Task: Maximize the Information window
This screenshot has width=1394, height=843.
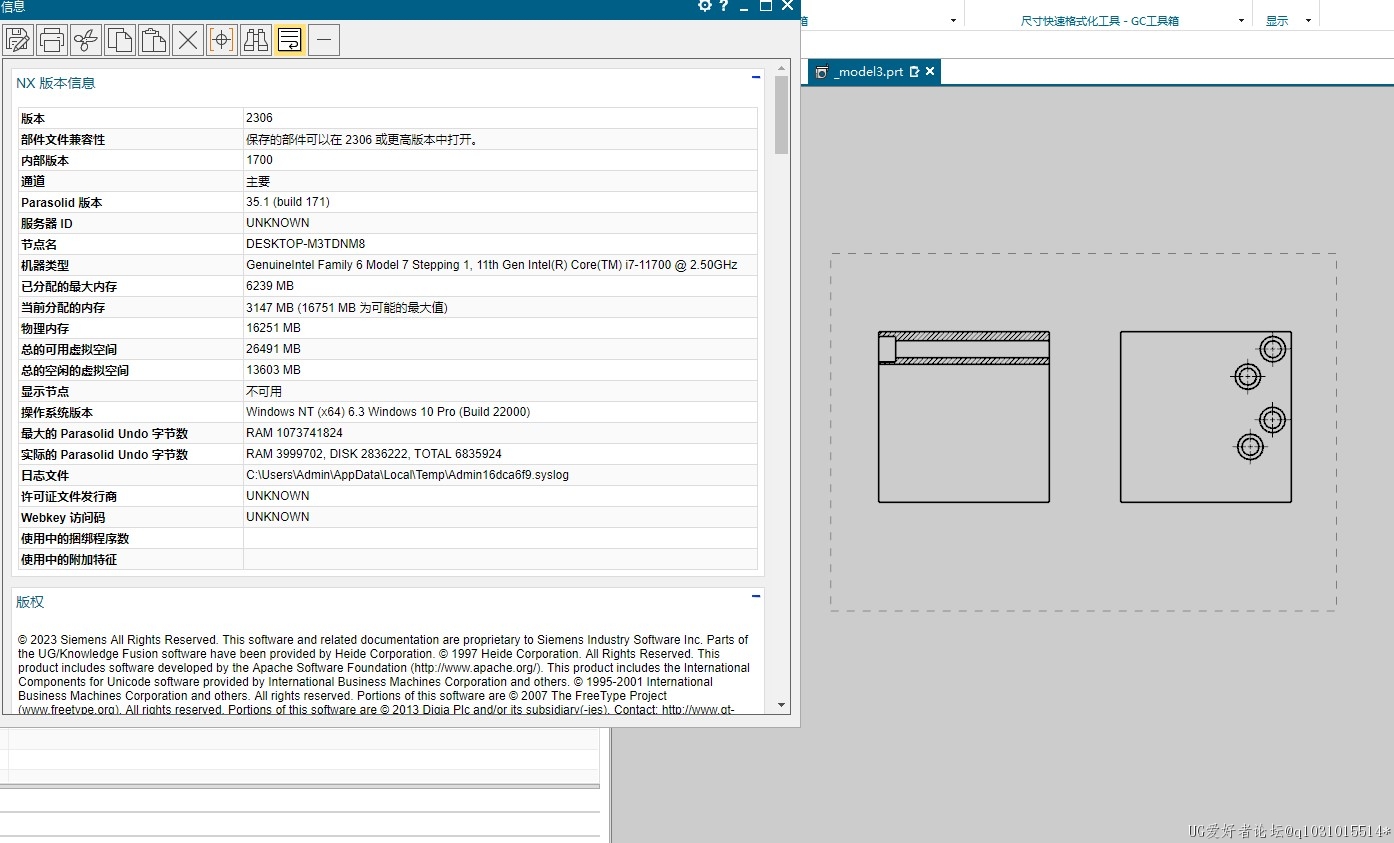Action: (x=766, y=6)
